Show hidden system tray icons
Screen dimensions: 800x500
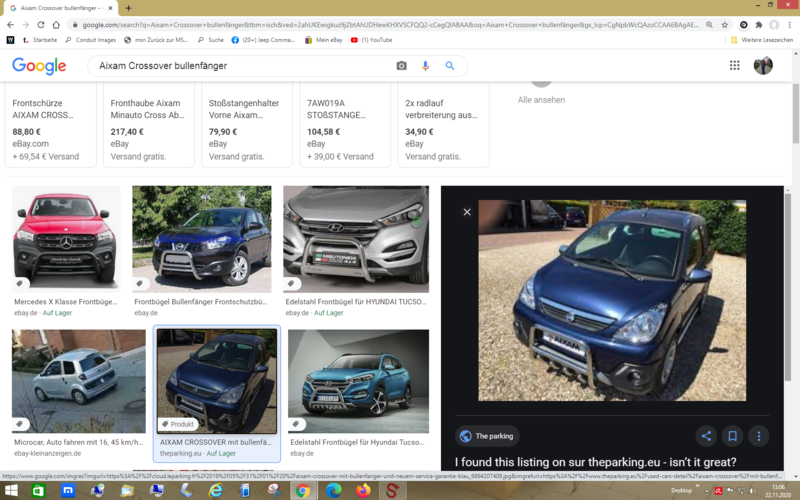(707, 491)
